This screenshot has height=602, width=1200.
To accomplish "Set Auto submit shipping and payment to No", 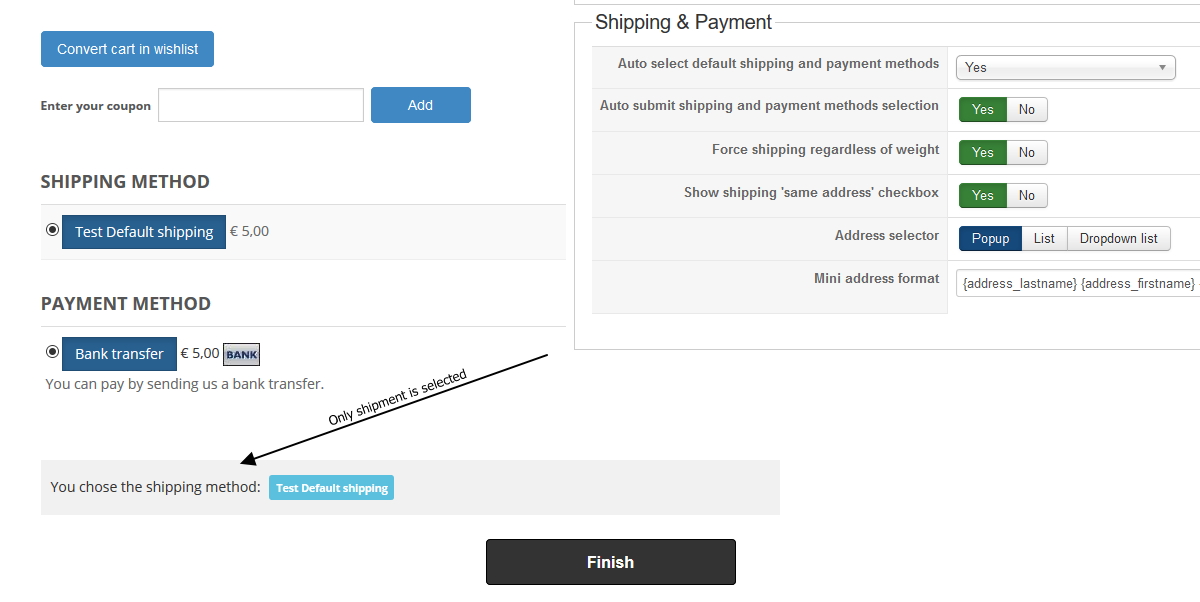I will coord(1027,109).
